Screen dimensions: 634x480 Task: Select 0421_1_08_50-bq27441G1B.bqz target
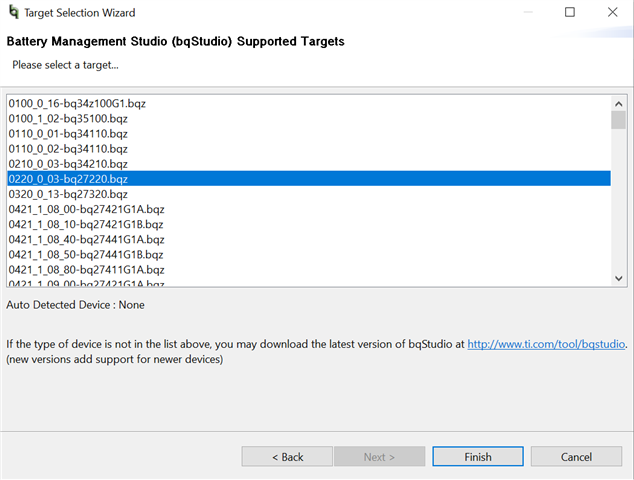coord(86,254)
